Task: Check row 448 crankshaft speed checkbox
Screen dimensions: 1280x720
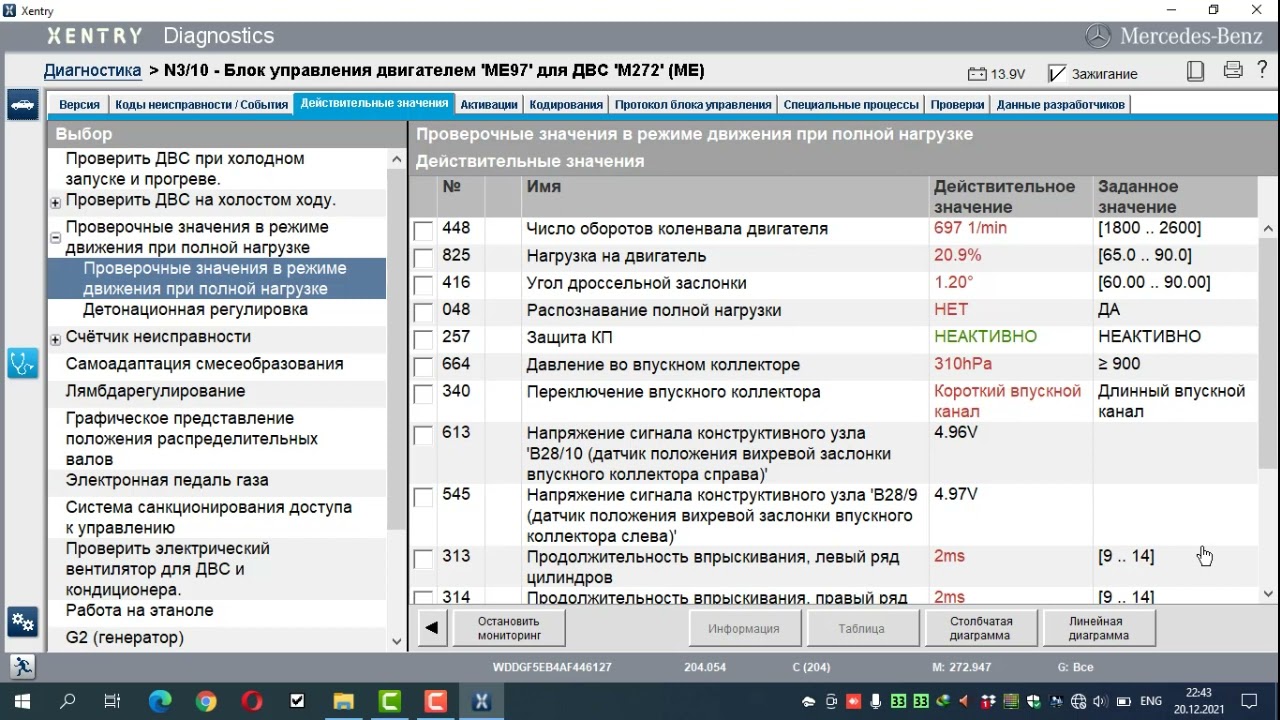Action: (x=423, y=231)
